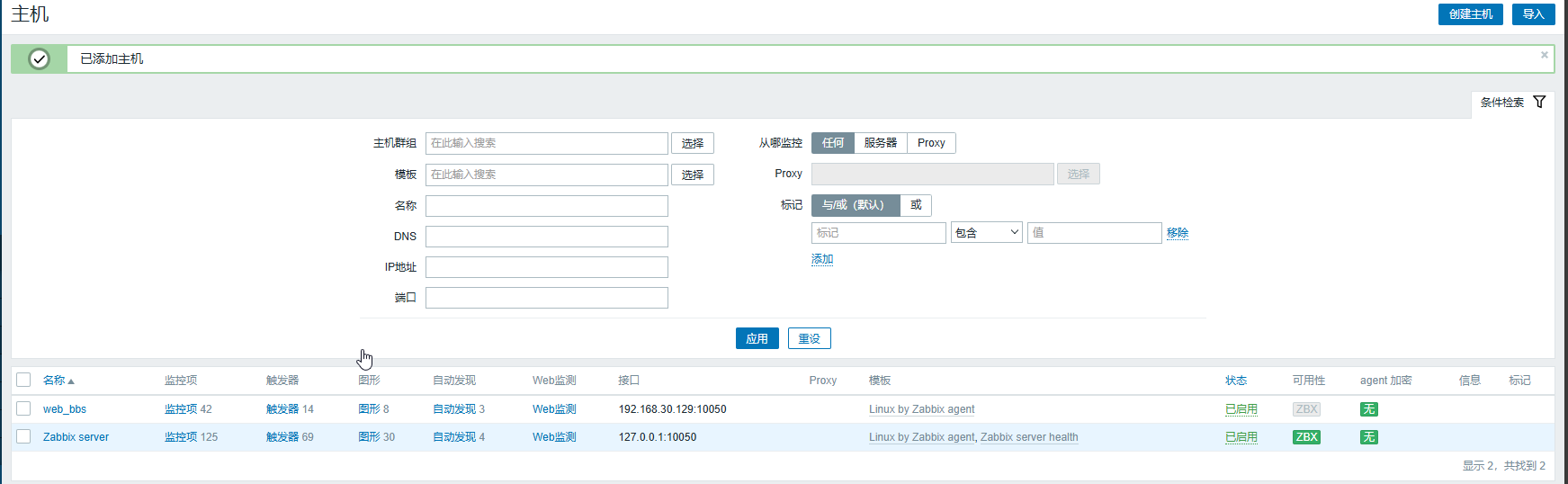Click the 端口 filter input
Image resolution: width=1568 pixels, height=484 pixels.
(547, 298)
